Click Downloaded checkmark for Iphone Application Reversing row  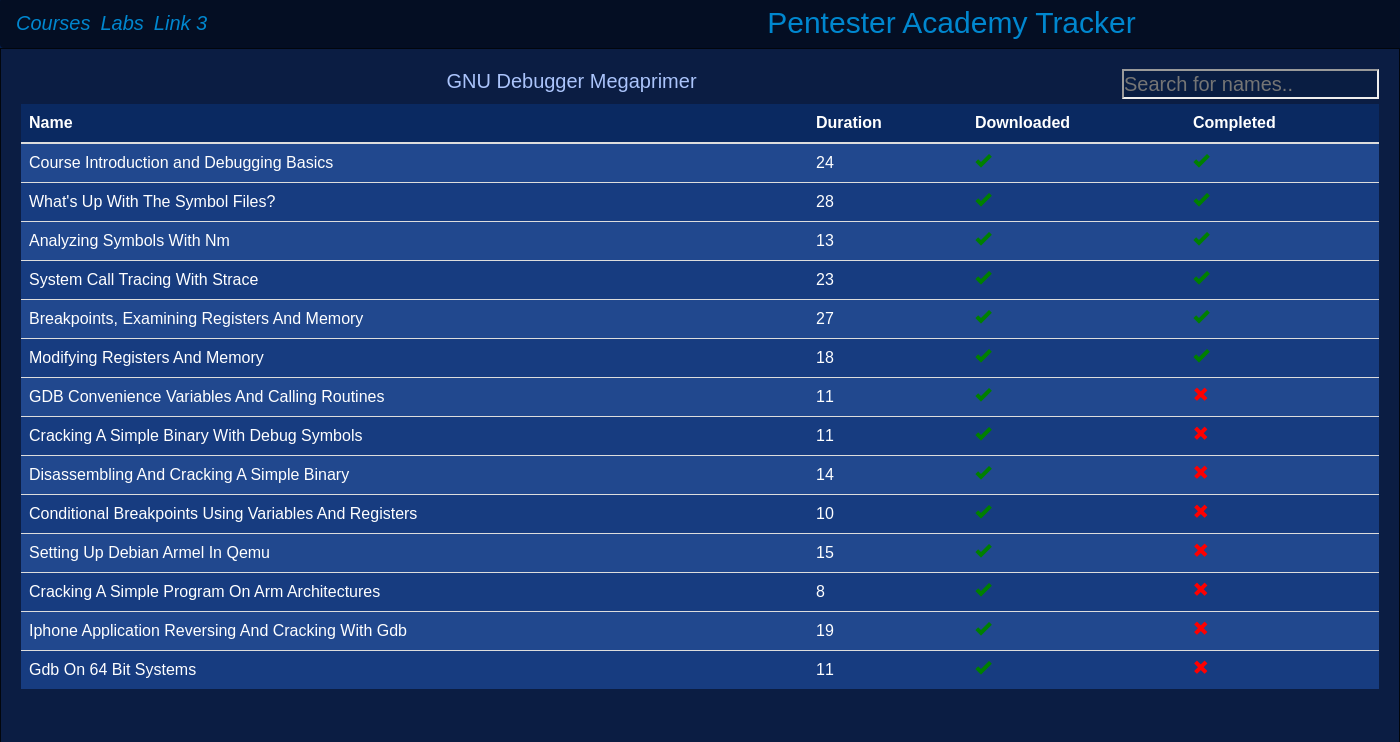(x=983, y=629)
